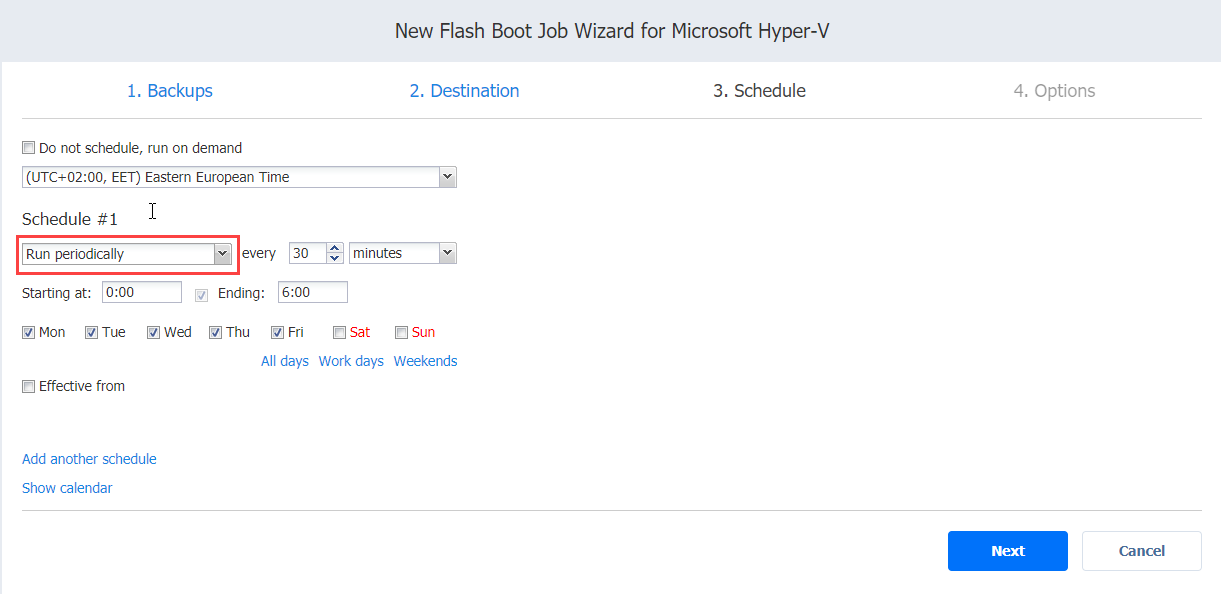Uncheck the Mon checkbox

29,333
